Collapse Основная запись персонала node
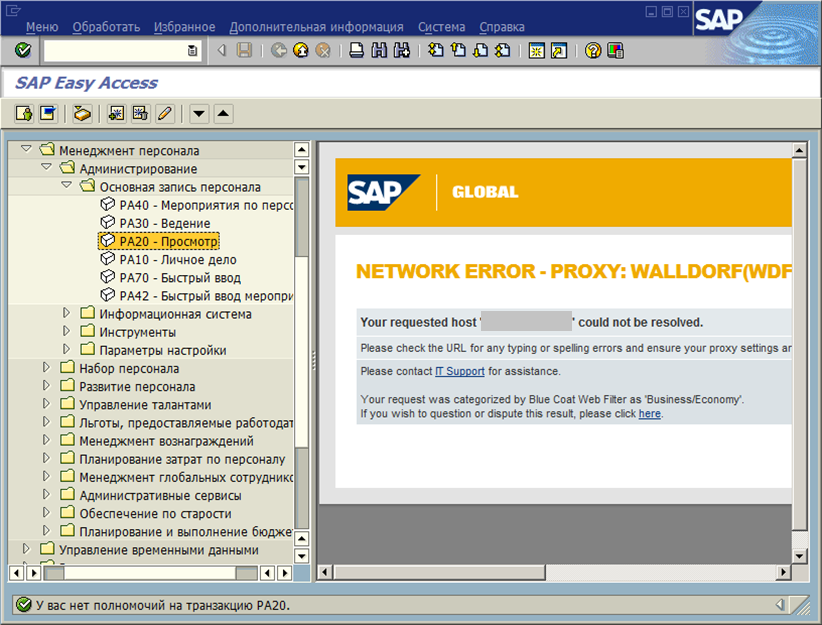This screenshot has width=822, height=625. click(67, 186)
